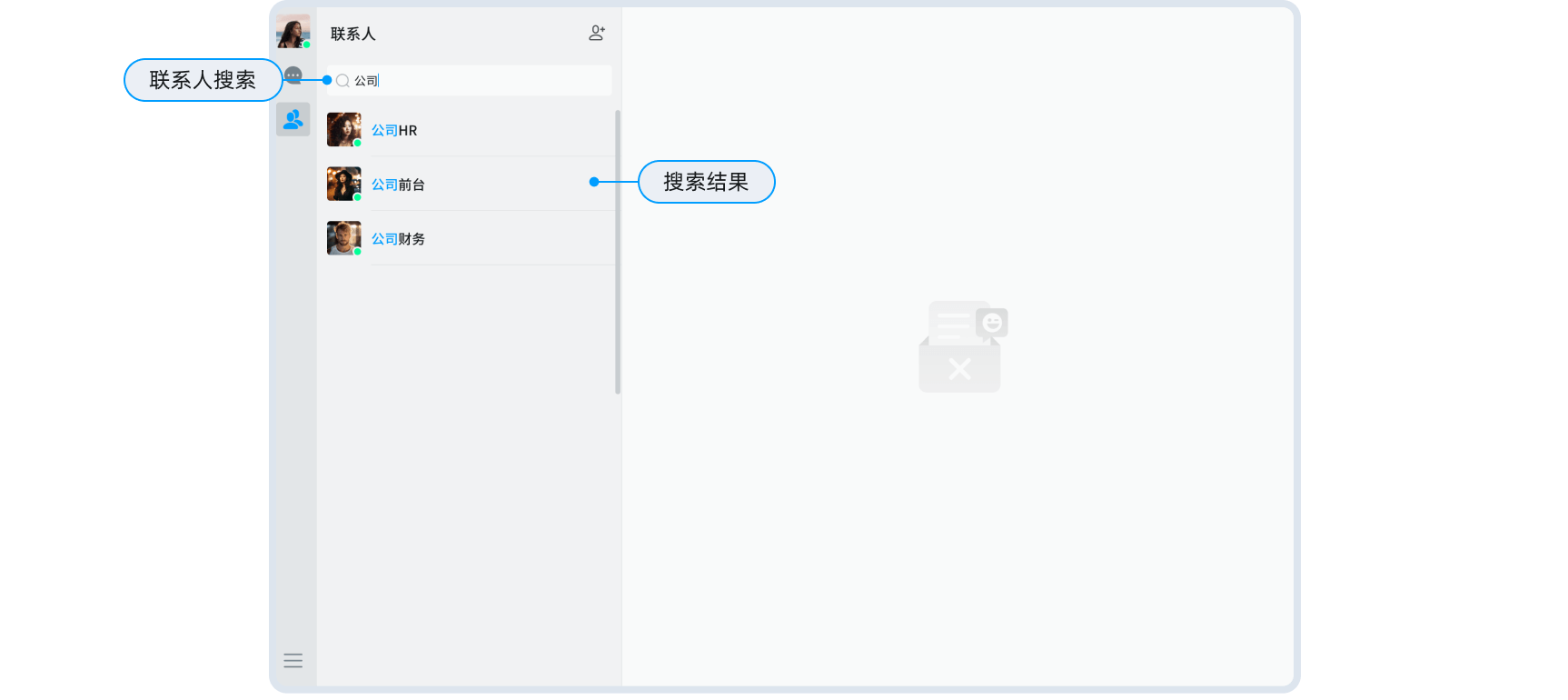Click the contact list scrollbar
1568x700 pixels.
click(618, 252)
